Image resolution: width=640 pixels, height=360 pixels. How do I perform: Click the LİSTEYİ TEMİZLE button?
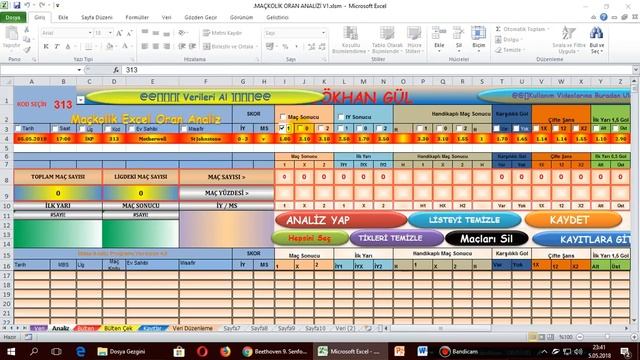tap(464, 220)
